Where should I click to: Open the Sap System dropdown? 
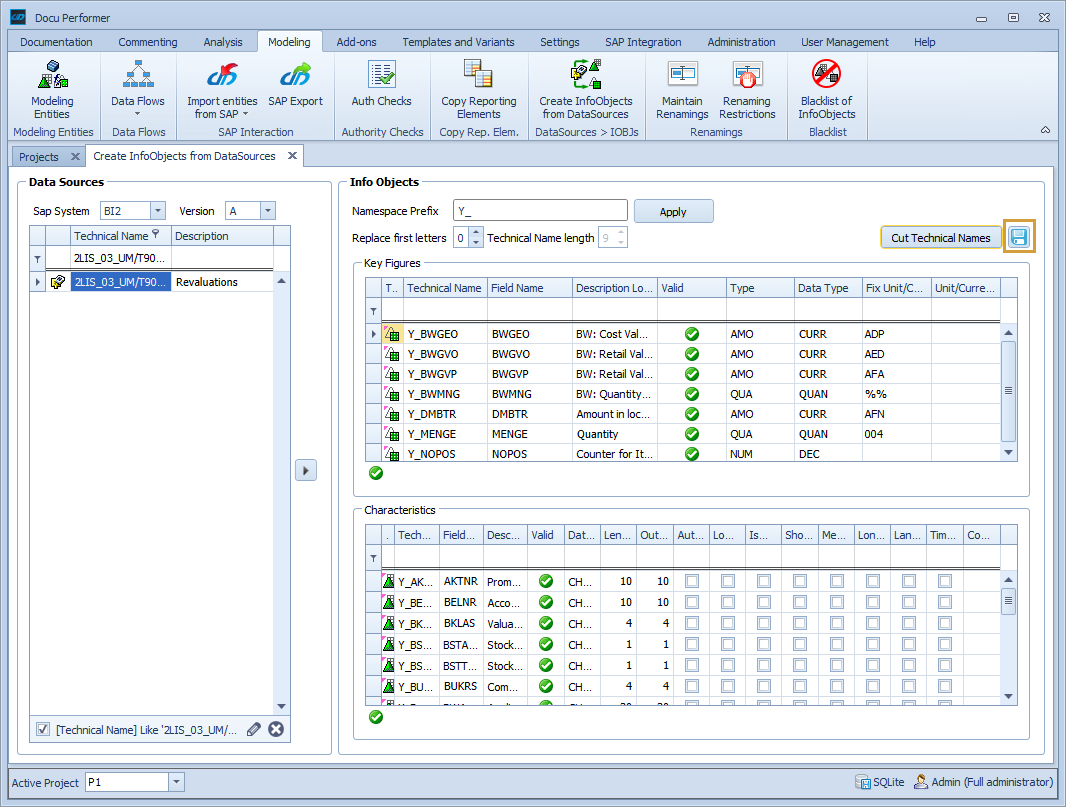pos(158,211)
